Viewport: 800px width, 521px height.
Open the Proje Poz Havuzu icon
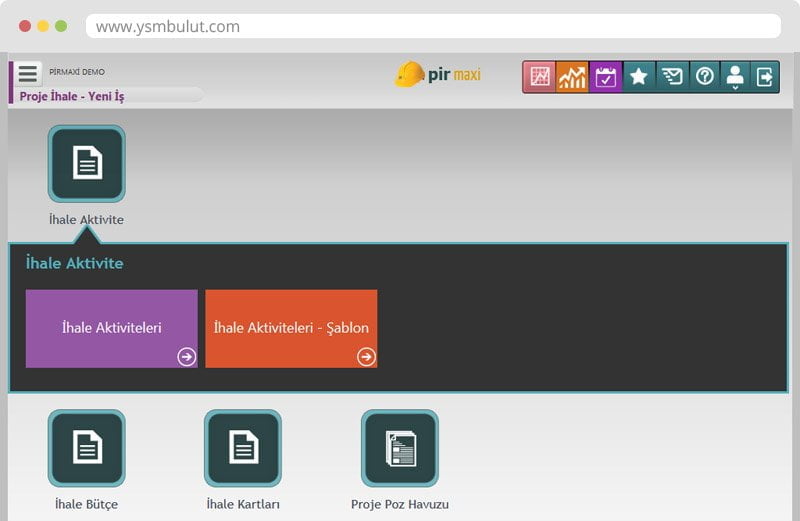tap(400, 448)
